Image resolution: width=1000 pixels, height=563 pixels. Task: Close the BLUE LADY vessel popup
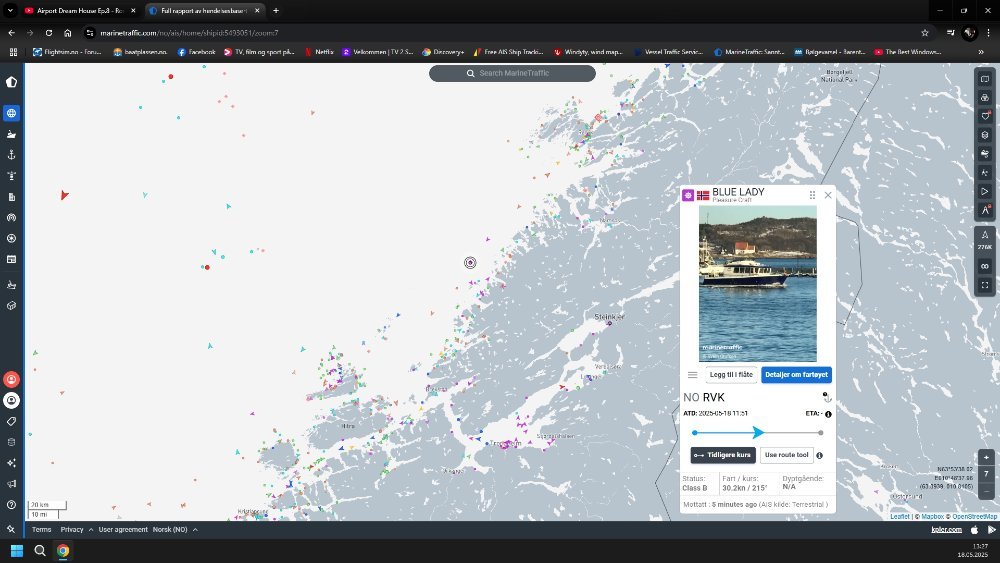(x=828, y=195)
